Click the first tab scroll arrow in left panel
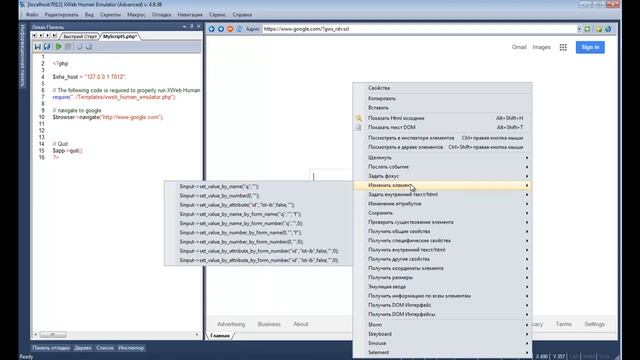 pyautogui.click(x=35, y=36)
